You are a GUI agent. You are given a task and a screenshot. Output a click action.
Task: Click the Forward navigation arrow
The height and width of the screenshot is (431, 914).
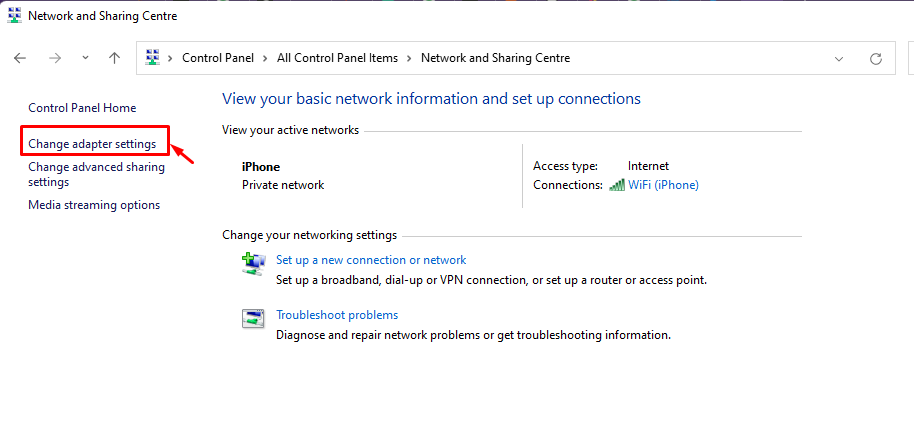pos(55,58)
